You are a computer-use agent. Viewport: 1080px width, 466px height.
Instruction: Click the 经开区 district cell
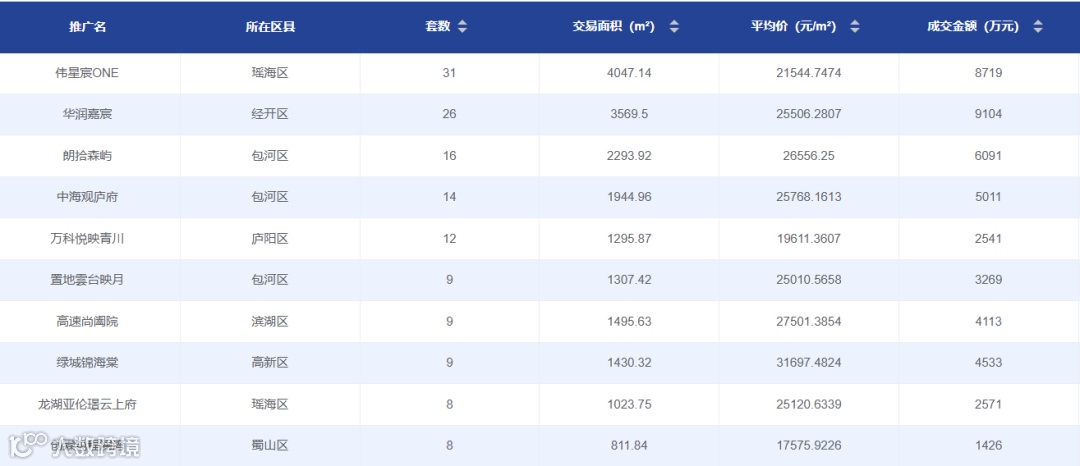[x=270, y=114]
